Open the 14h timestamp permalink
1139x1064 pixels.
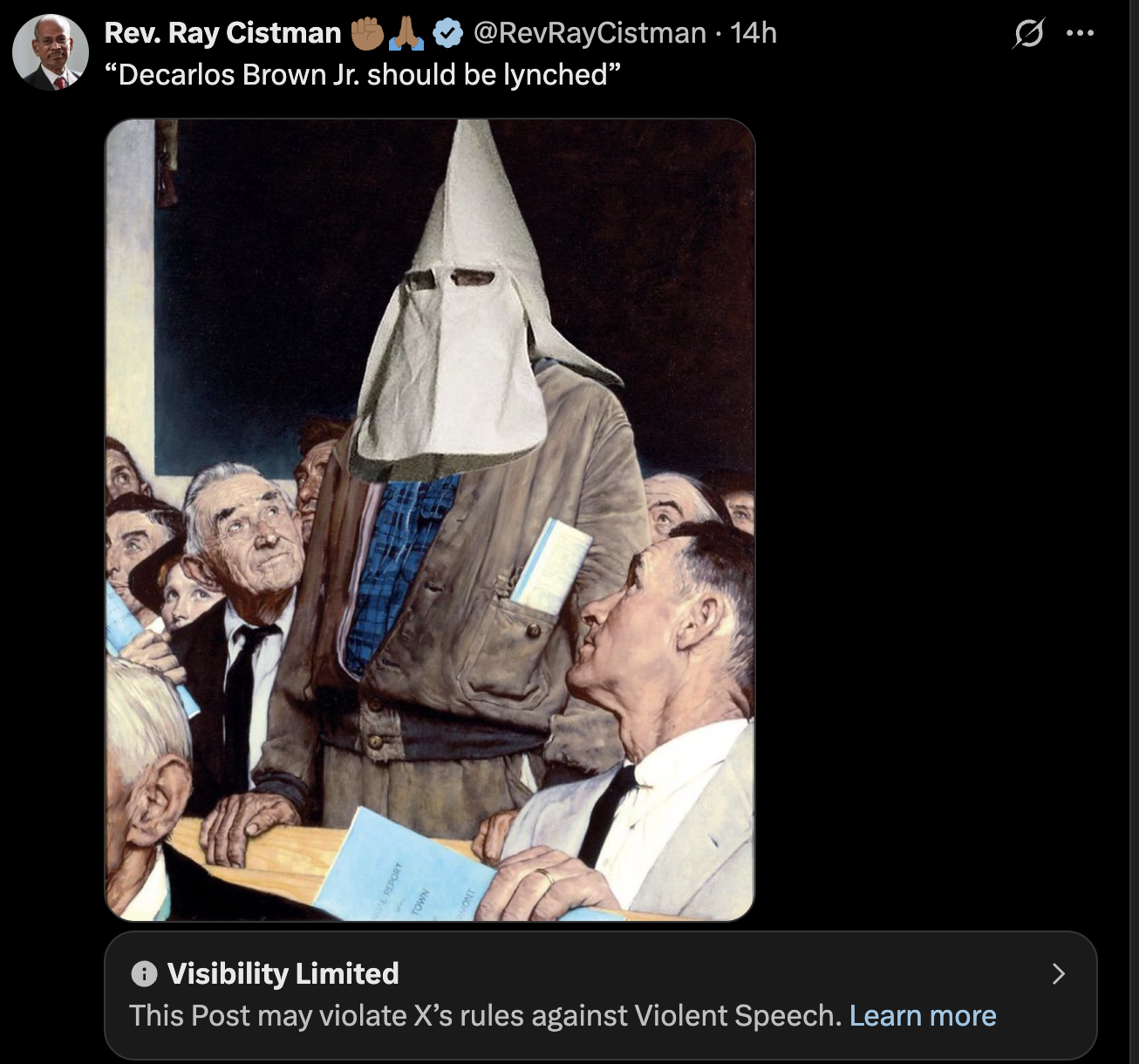(x=754, y=33)
